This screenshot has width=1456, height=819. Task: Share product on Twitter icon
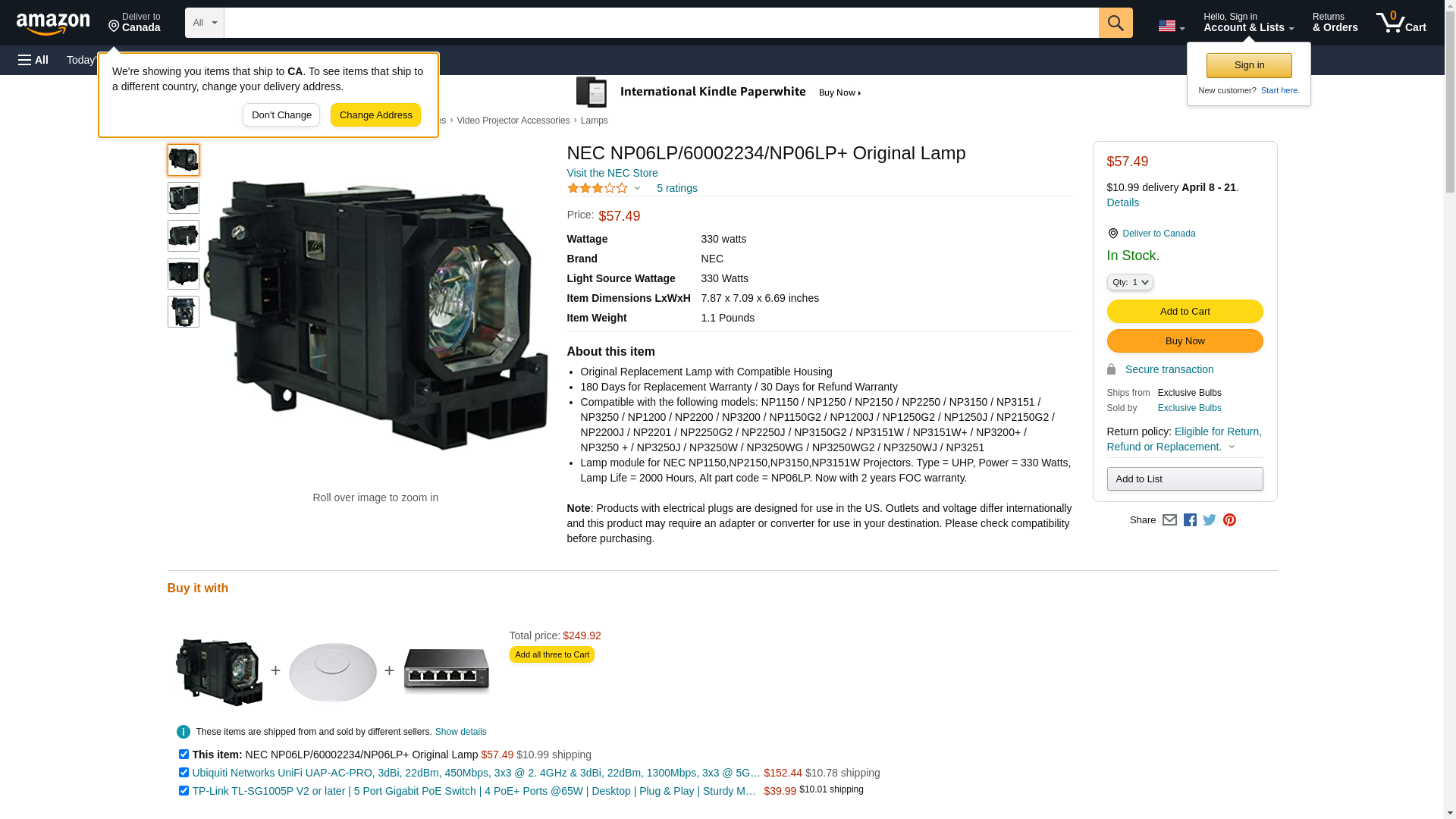(1210, 520)
